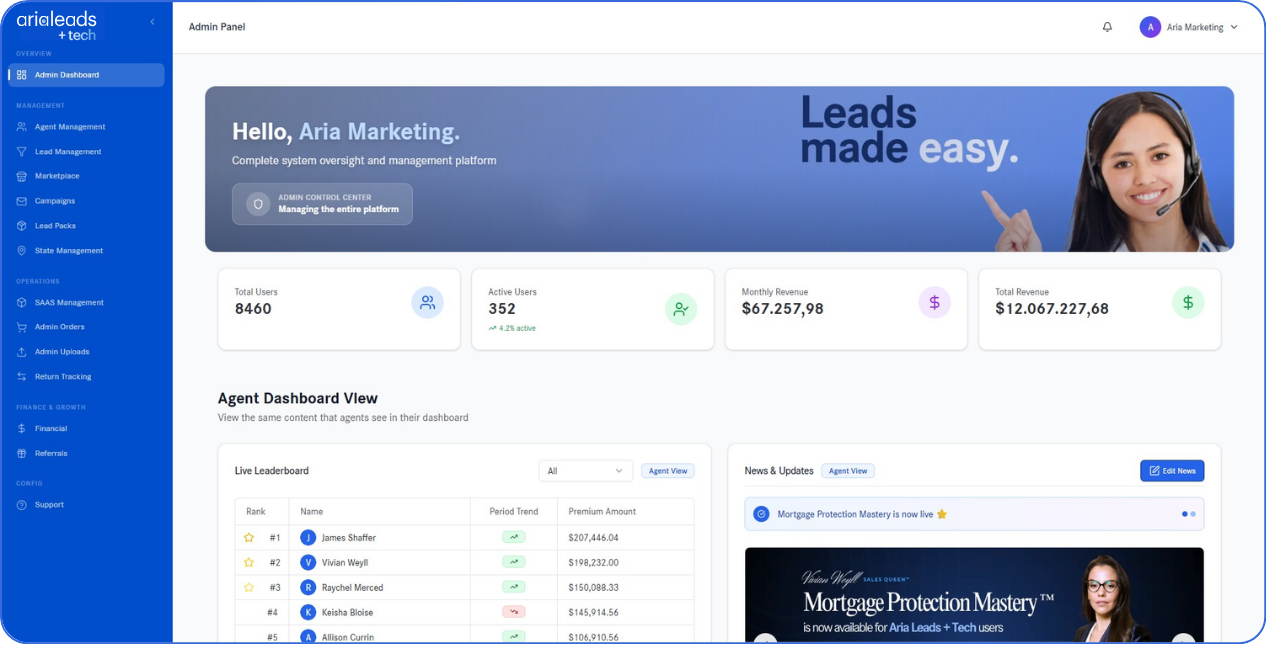Click the Lead Packs box icon
Image resolution: width=1267 pixels, height=646 pixels.
coord(22,226)
